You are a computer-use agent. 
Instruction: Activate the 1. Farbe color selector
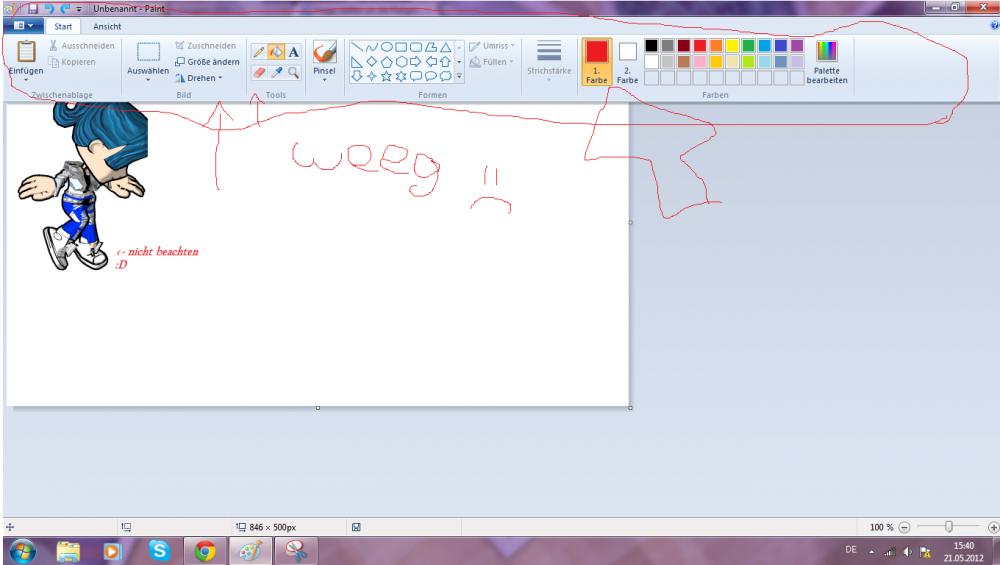tap(596, 61)
